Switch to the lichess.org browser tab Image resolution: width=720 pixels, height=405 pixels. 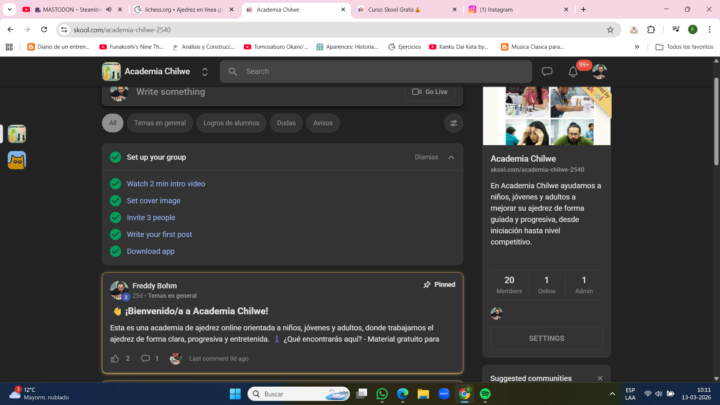click(x=184, y=9)
